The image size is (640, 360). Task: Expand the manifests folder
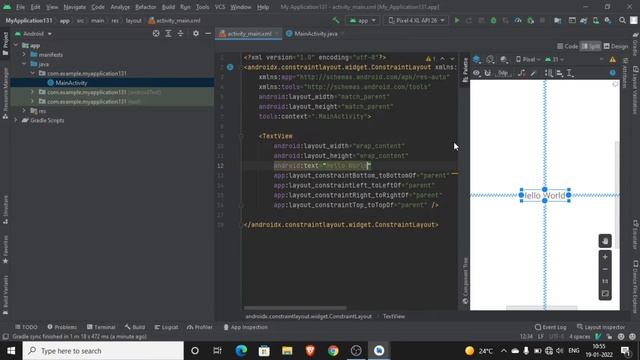click(x=24, y=54)
